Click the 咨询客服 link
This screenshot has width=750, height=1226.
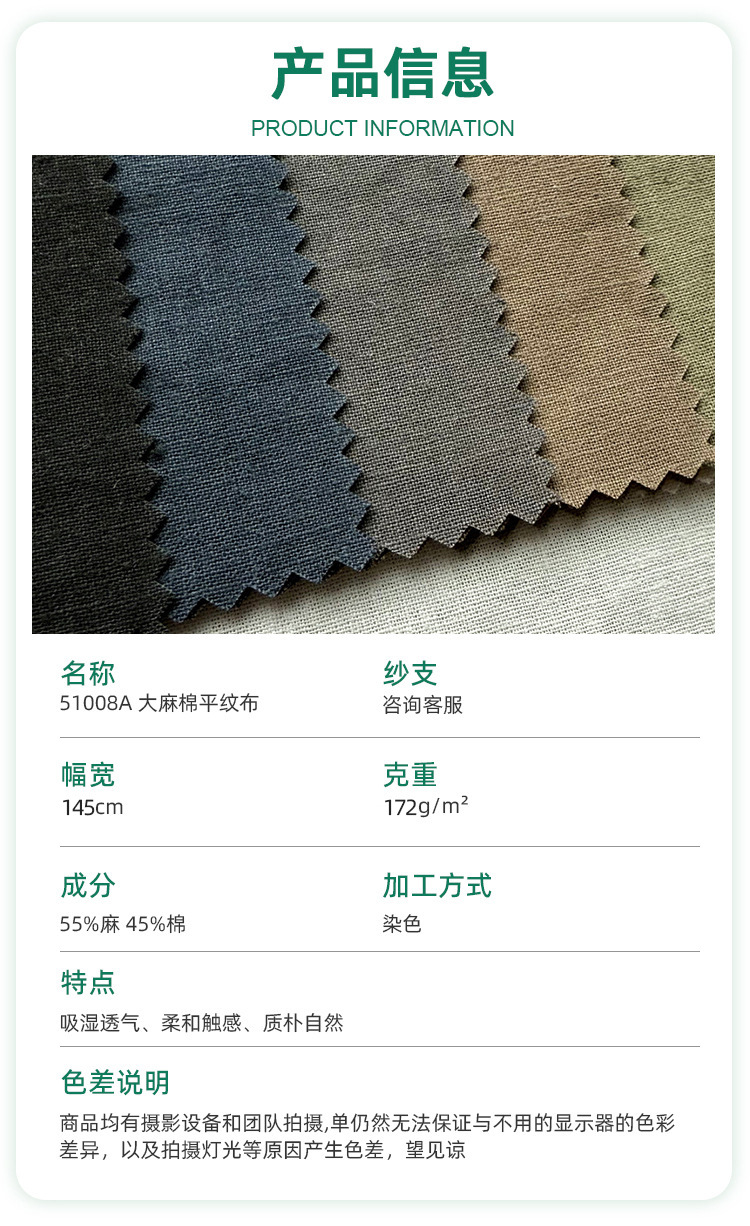(422, 704)
